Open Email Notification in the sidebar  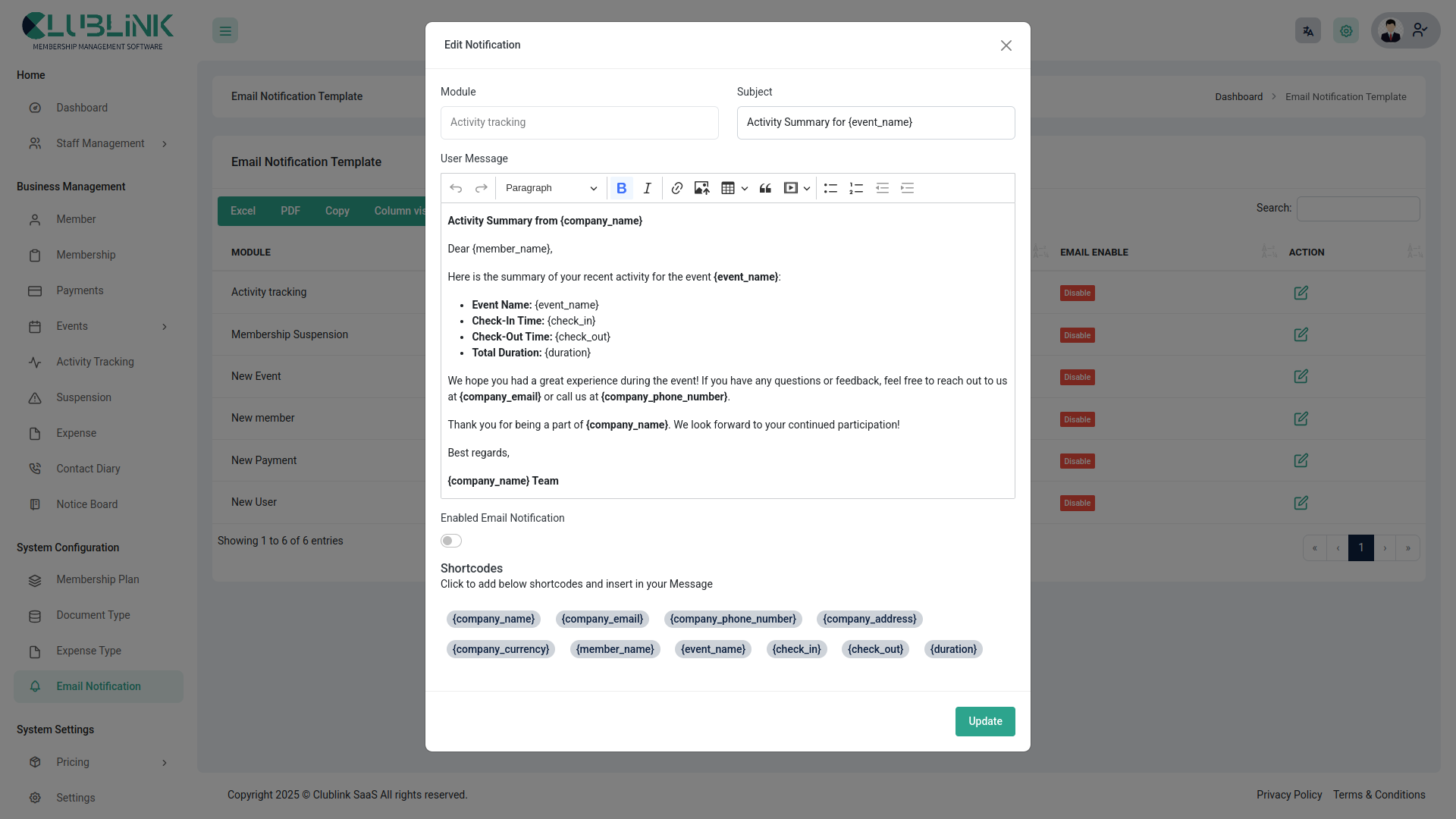pos(98,686)
